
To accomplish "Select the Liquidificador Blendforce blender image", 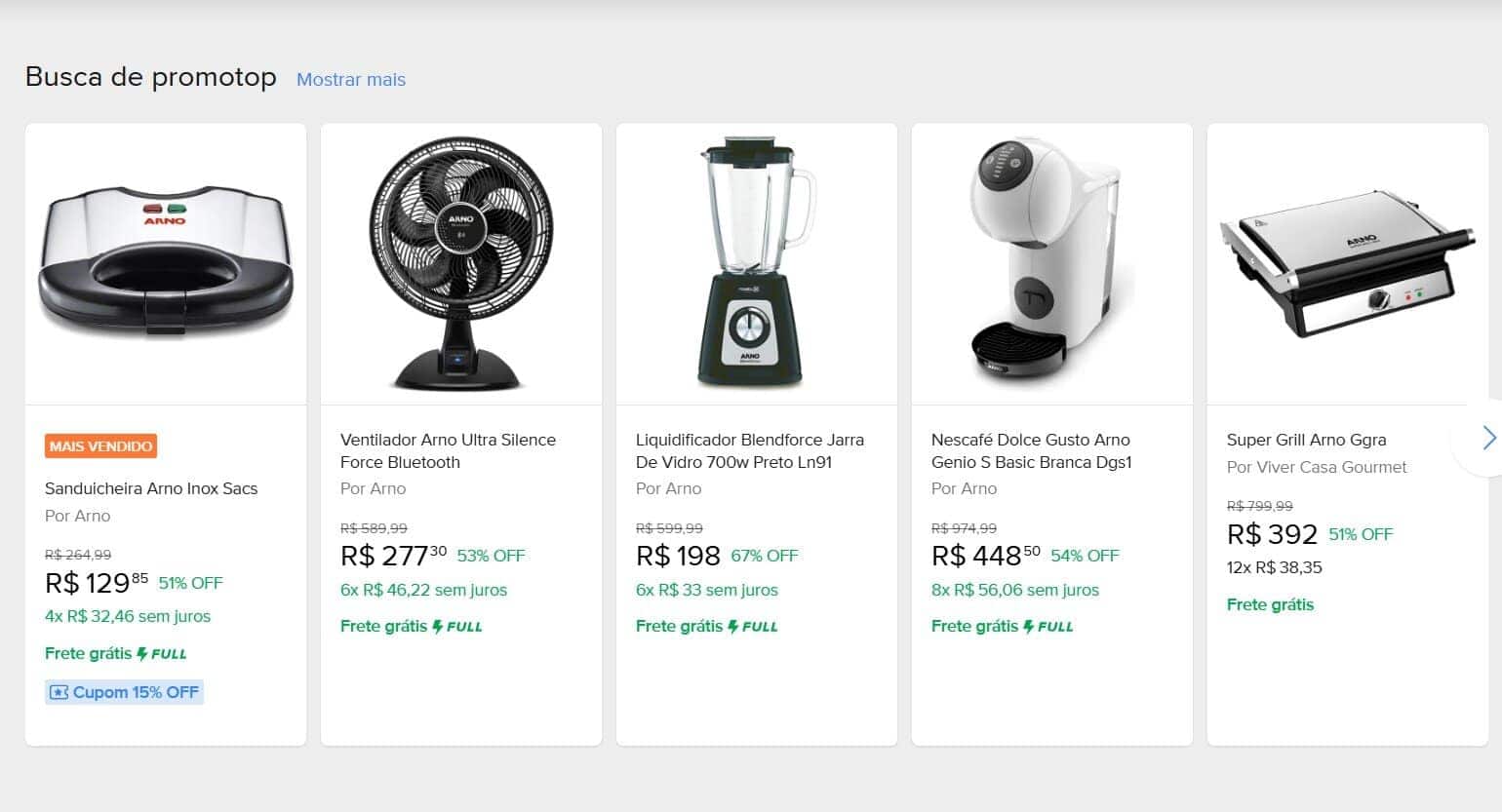I will click(757, 263).
